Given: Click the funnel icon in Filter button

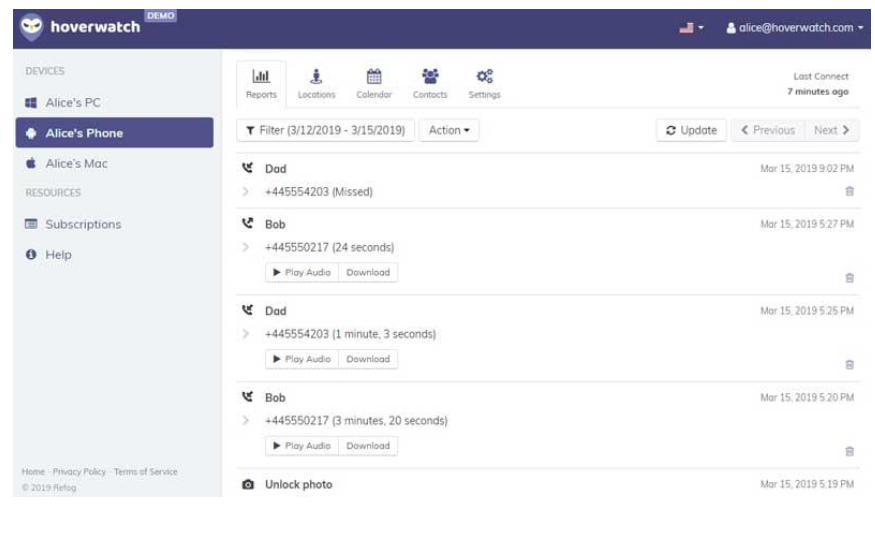Looking at the screenshot, I should click(x=251, y=130).
